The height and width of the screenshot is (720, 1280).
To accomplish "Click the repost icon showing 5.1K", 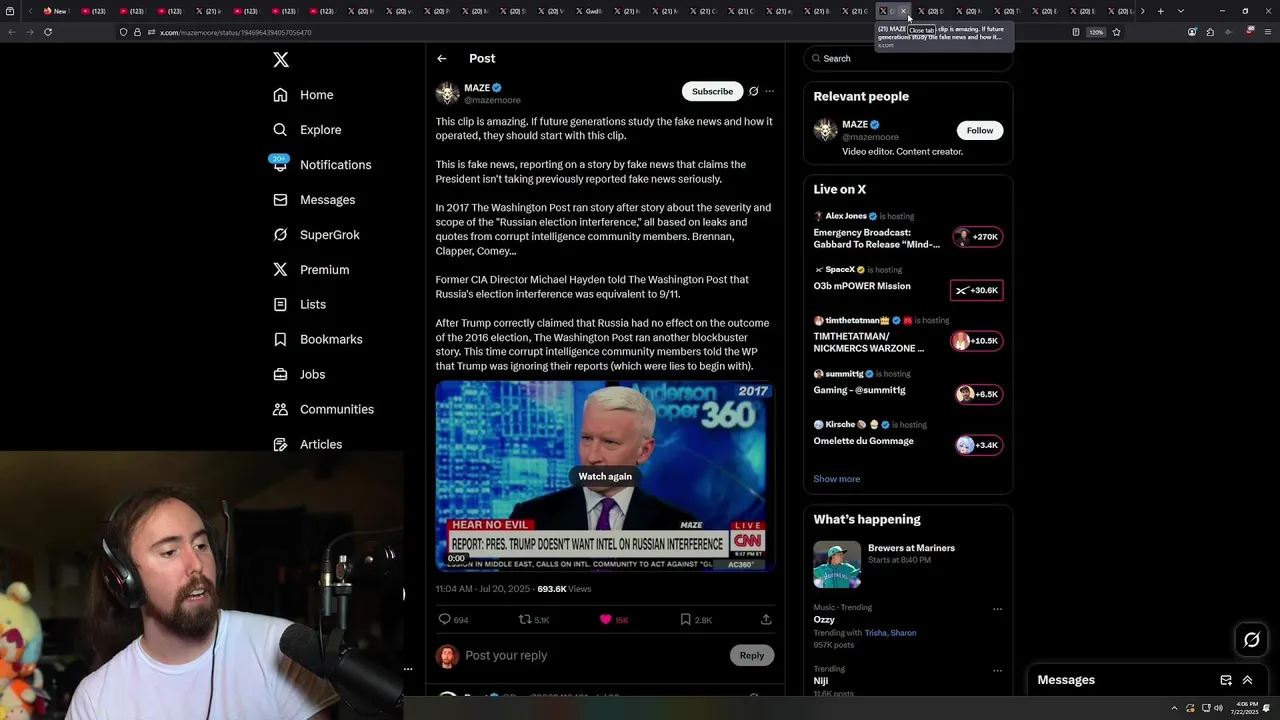I will coord(525,620).
